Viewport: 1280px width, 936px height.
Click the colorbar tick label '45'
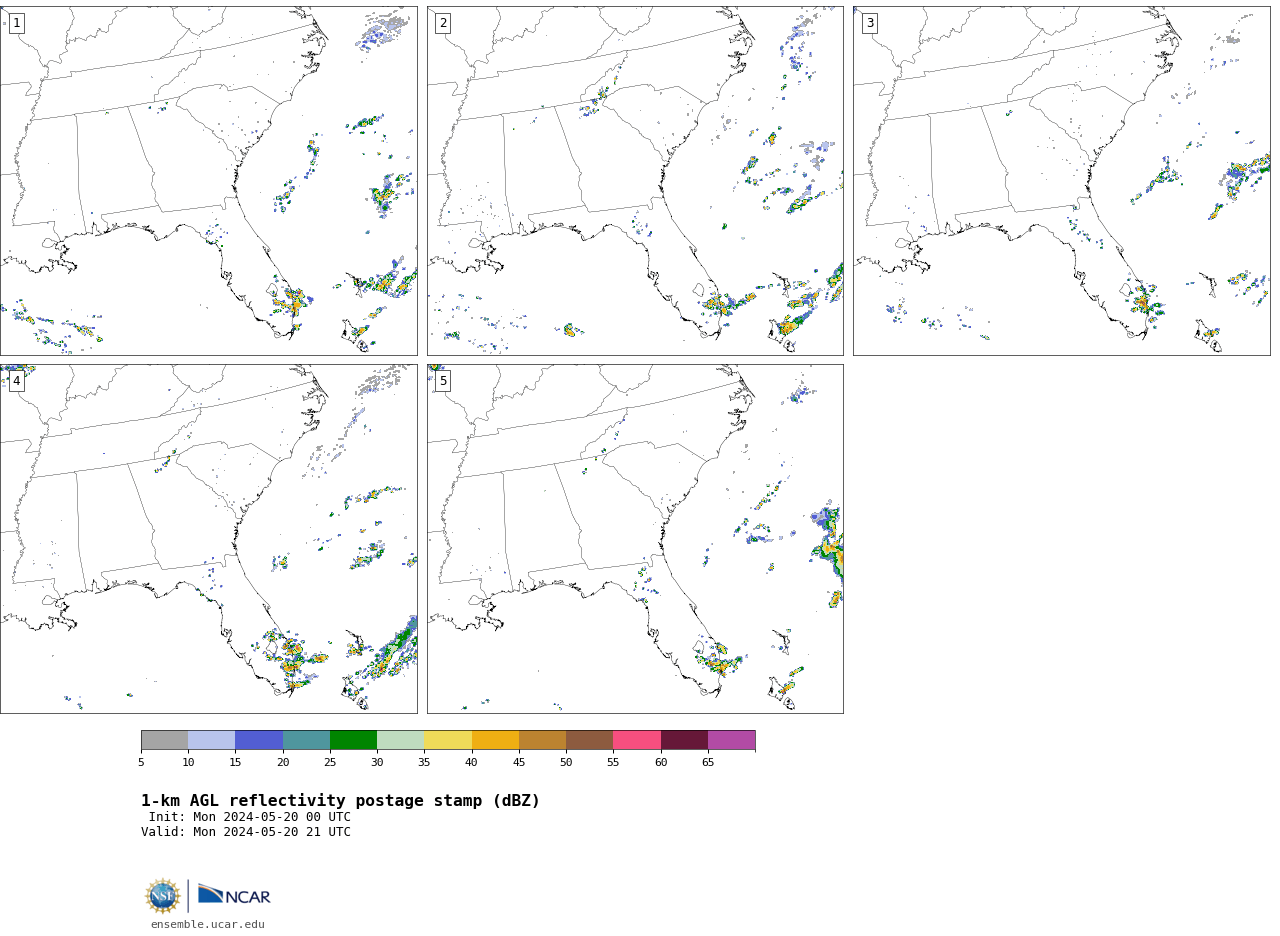point(519,763)
